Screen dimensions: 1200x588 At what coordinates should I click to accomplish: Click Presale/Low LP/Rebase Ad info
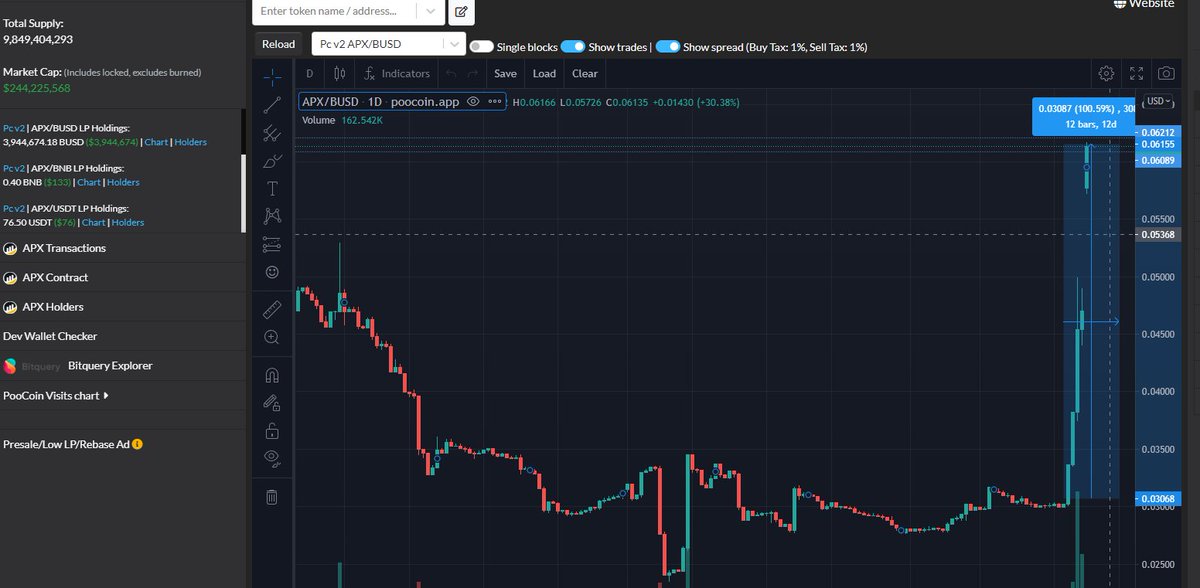[x=137, y=444]
